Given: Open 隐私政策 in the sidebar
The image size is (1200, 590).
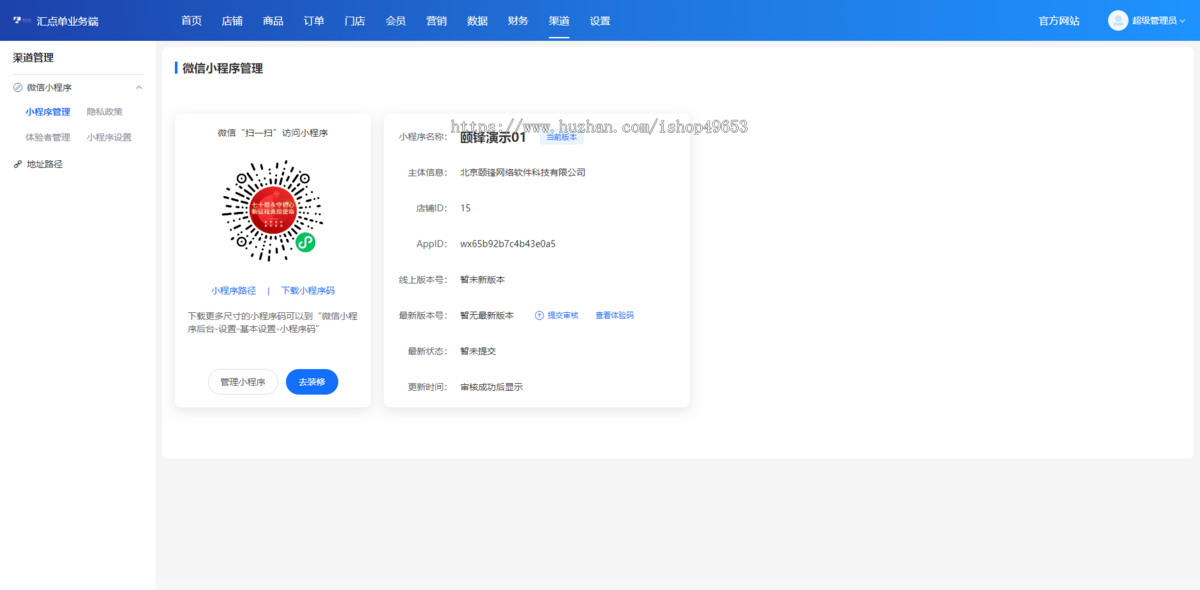Looking at the screenshot, I should [105, 112].
